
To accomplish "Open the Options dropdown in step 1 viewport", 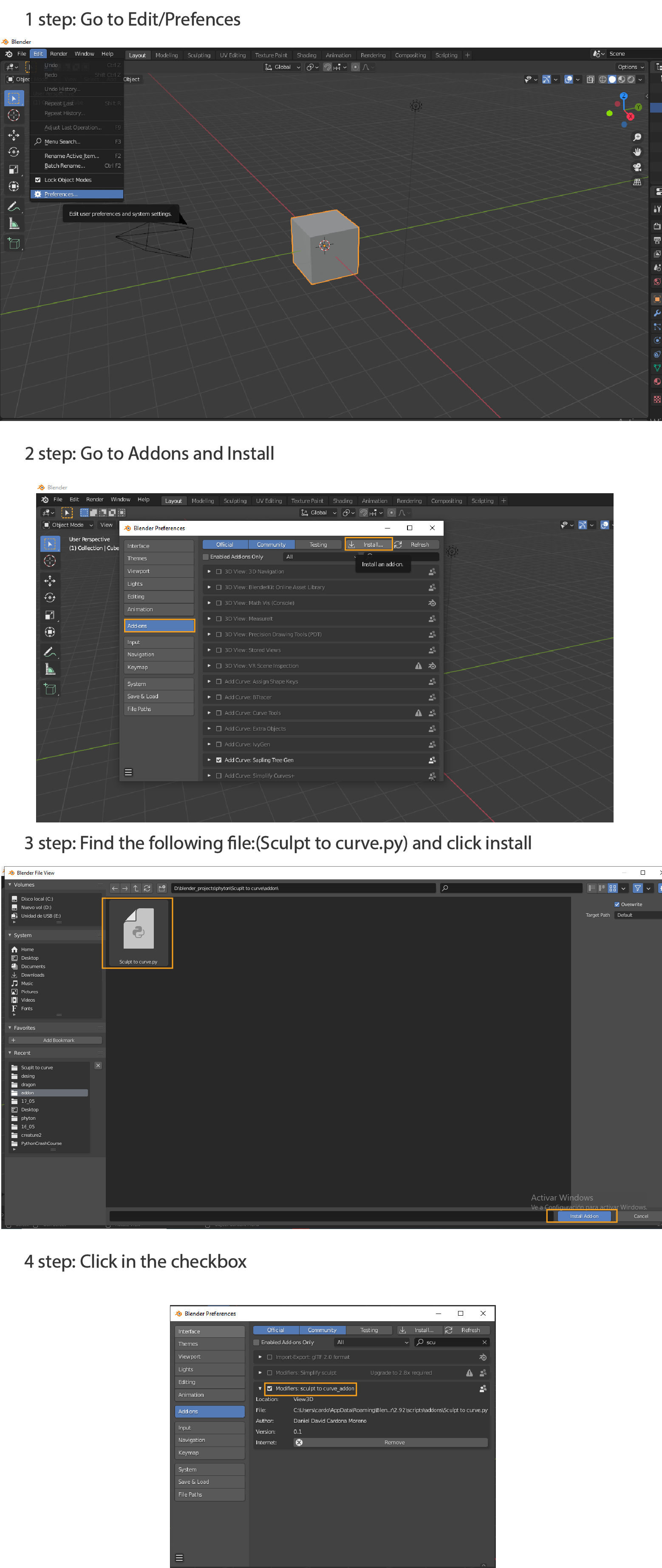I will (630, 67).
